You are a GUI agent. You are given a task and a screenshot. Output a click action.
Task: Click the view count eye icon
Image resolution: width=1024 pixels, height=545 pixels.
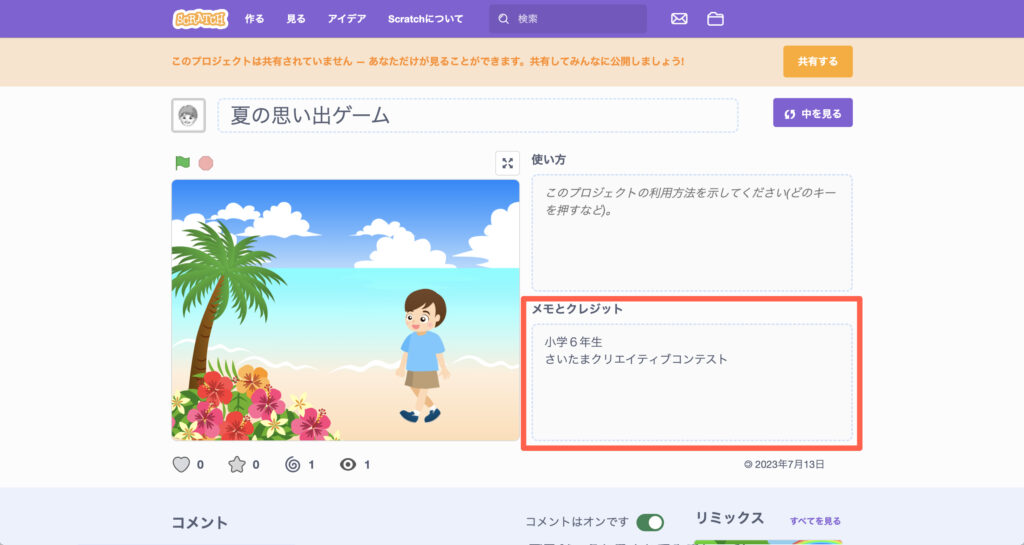pos(348,464)
